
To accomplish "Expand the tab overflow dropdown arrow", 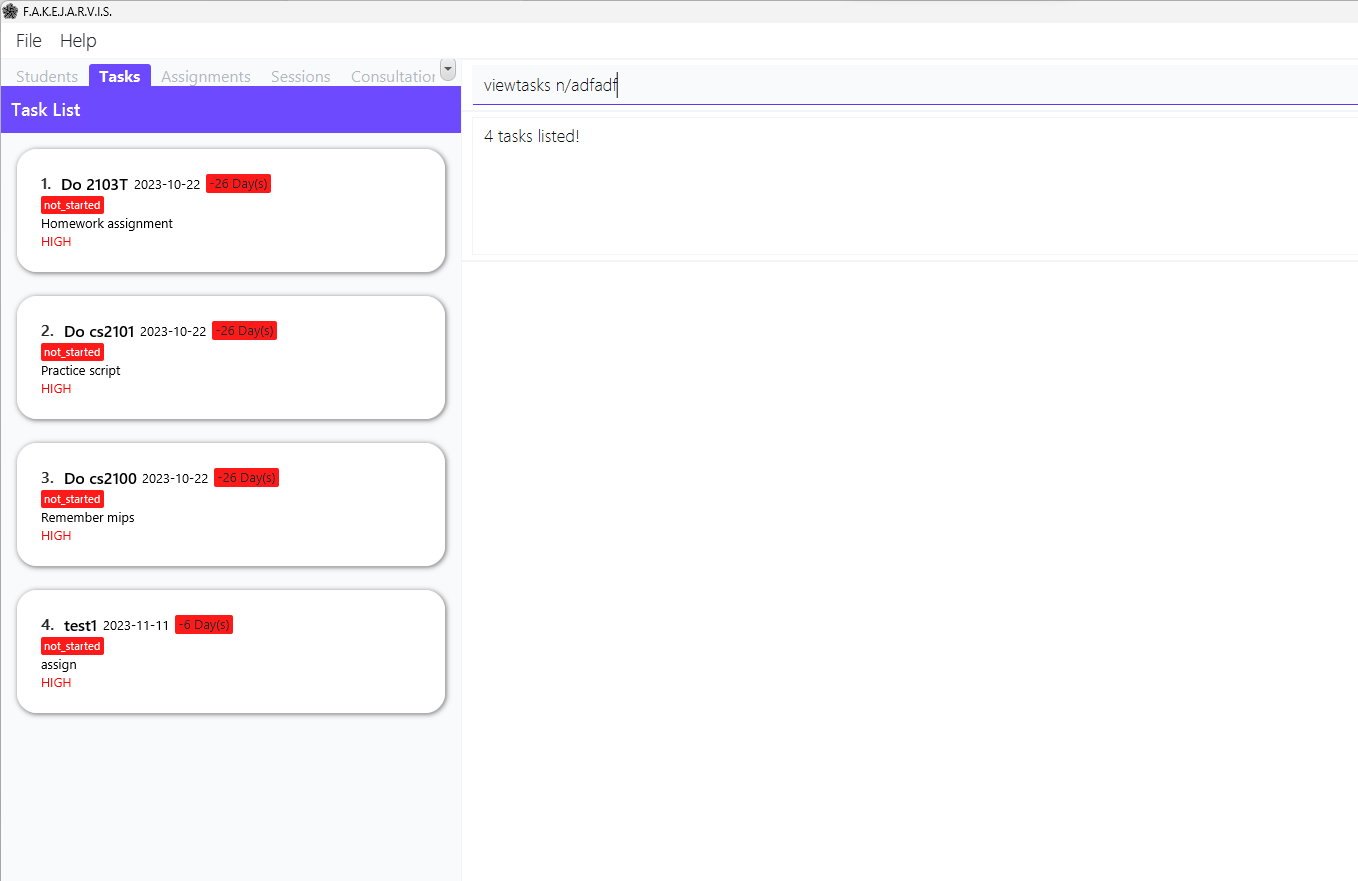I will [448, 69].
